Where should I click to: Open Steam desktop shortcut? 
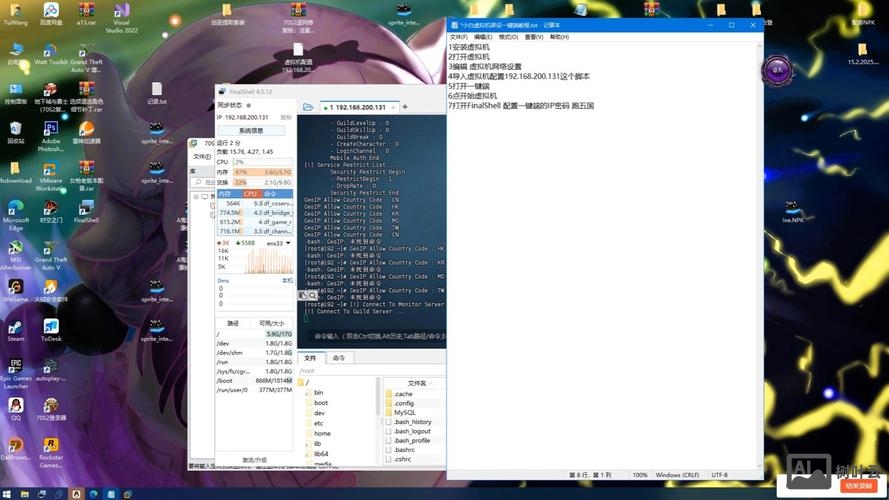pyautogui.click(x=16, y=331)
